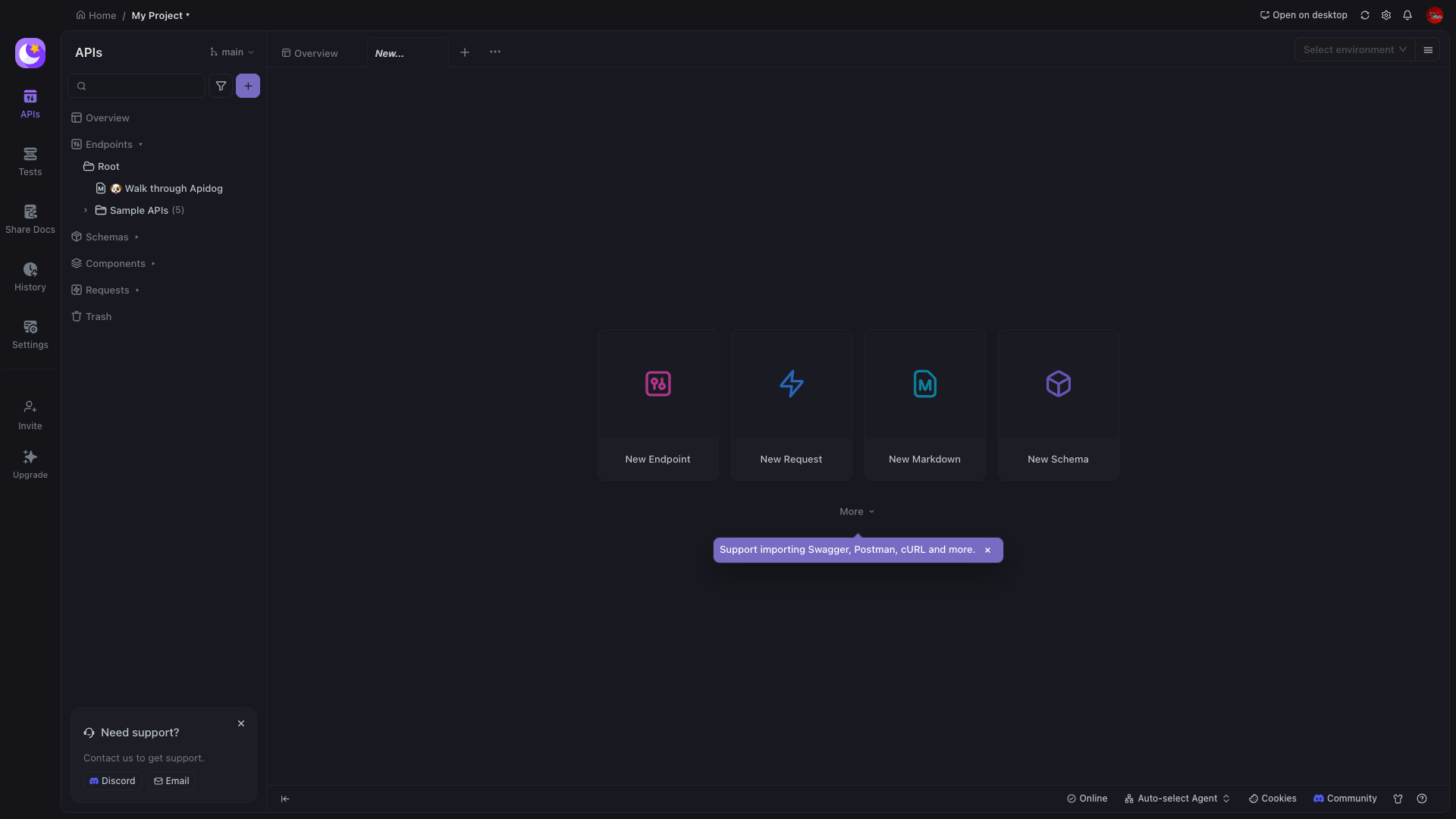Click the Discord support button

point(112,780)
